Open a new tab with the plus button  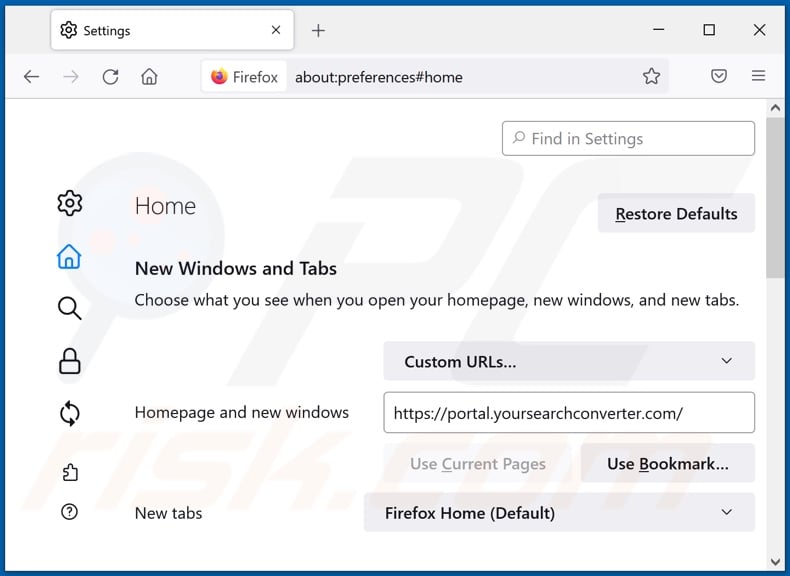(x=318, y=31)
